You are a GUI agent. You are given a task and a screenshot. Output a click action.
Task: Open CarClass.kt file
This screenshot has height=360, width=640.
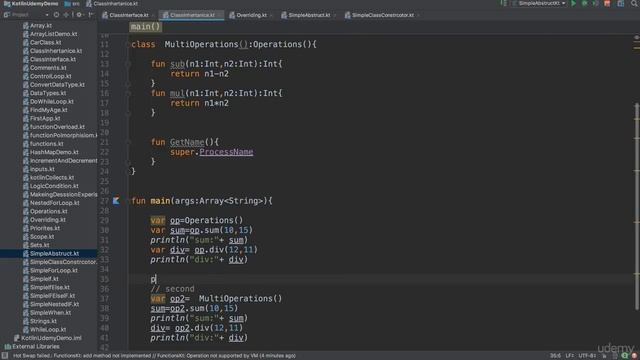[x=42, y=42]
